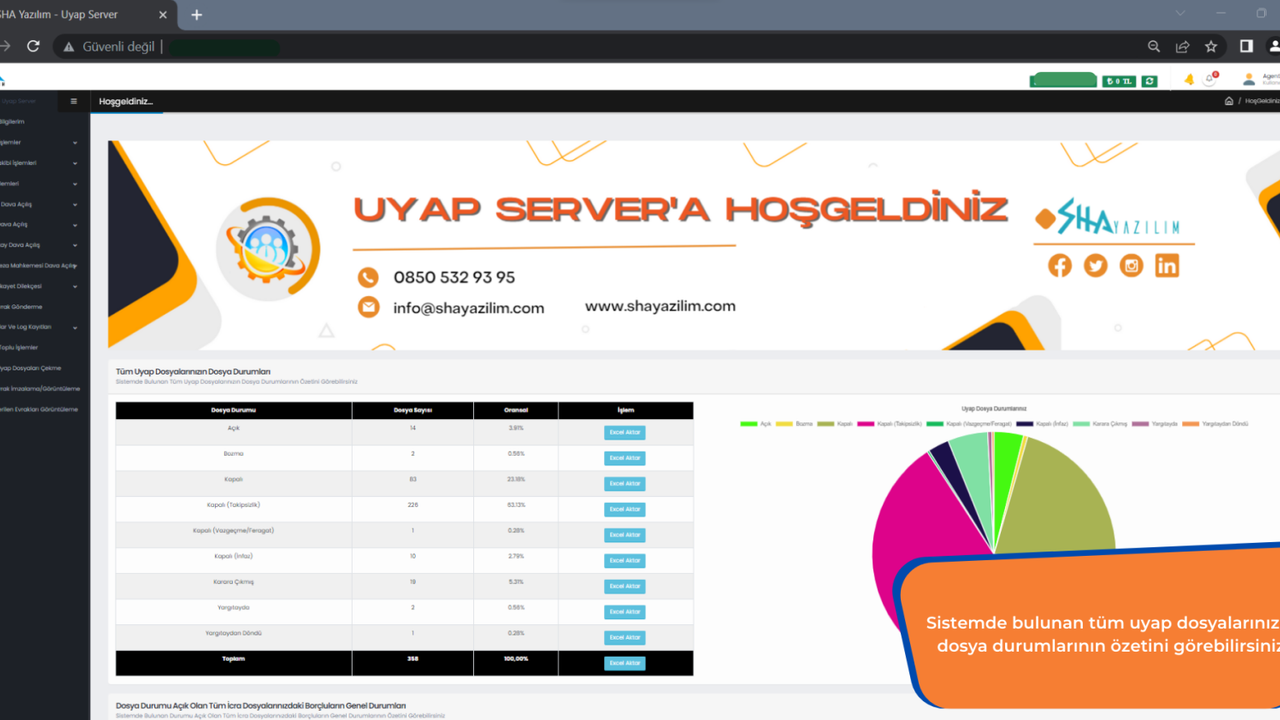The width and height of the screenshot is (1280, 720).
Task: Open Uyap Dosyaları Çekme menu item
Action: 32,368
